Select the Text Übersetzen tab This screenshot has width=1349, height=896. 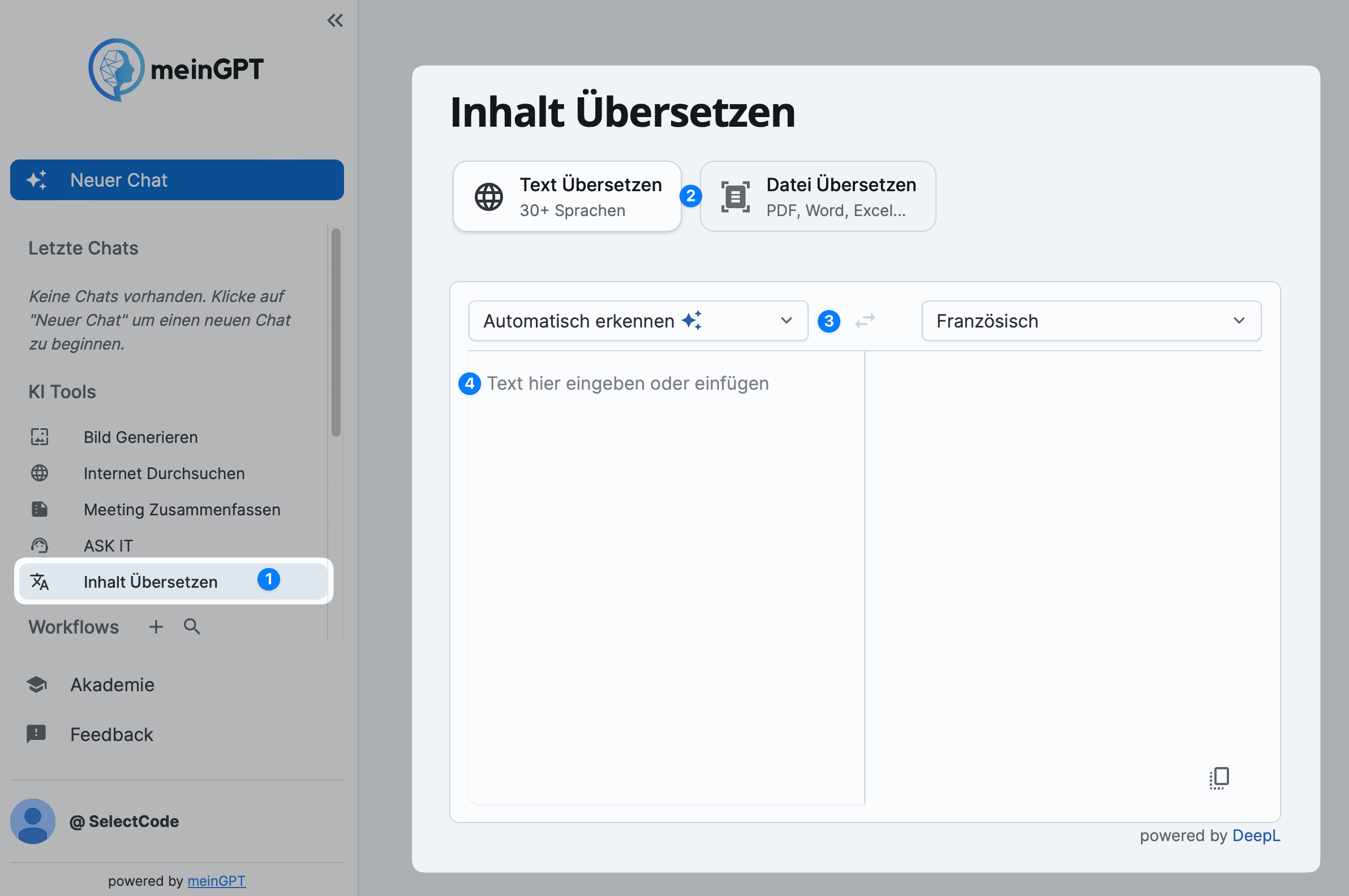tap(566, 196)
